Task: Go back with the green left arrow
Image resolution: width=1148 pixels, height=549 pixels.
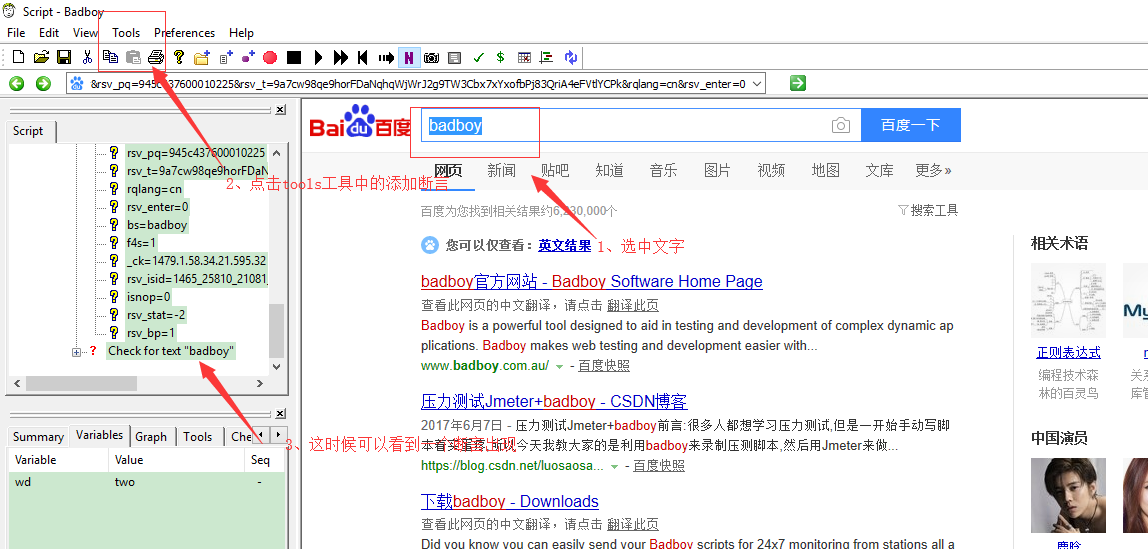Action: [x=17, y=84]
